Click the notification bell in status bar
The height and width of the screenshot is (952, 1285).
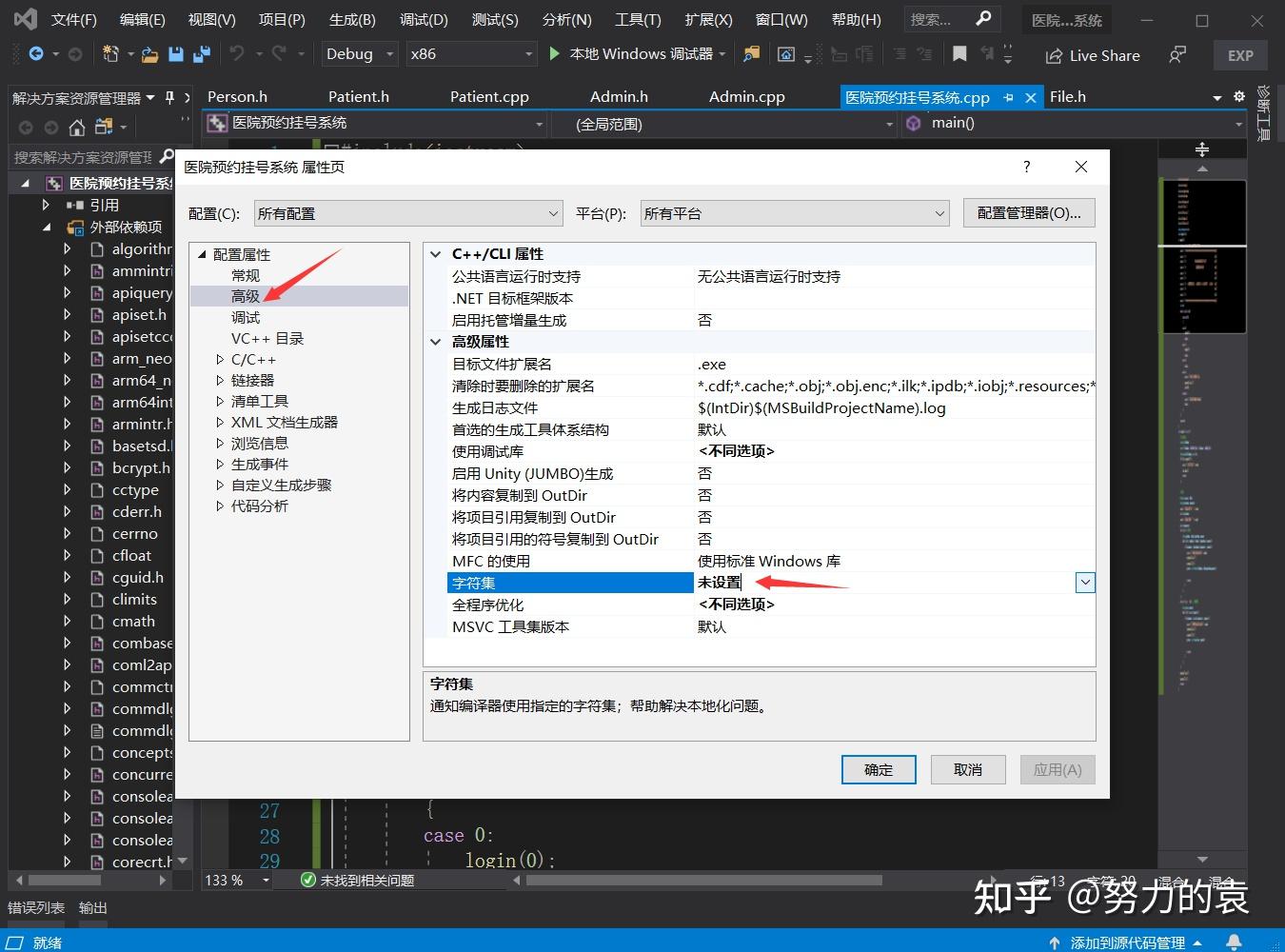pyautogui.click(x=1234, y=942)
